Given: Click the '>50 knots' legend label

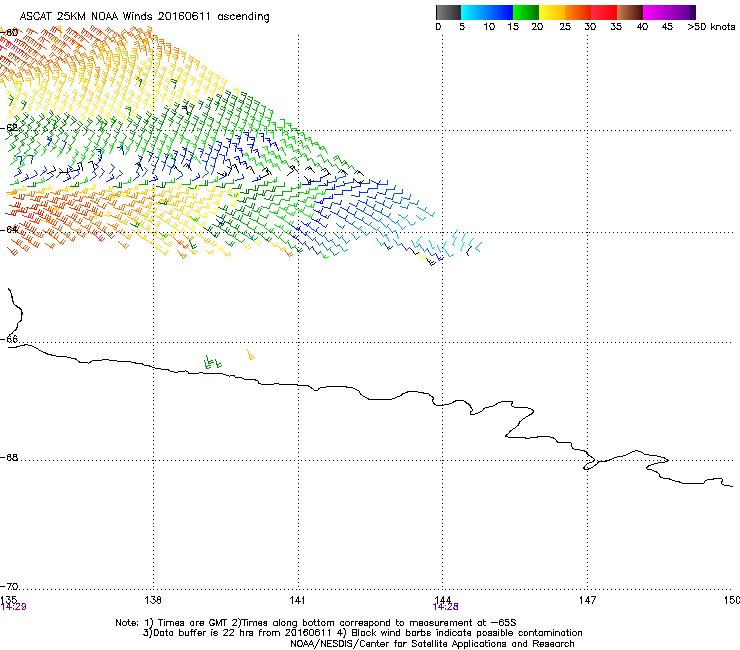Looking at the screenshot, I should click(x=711, y=27).
